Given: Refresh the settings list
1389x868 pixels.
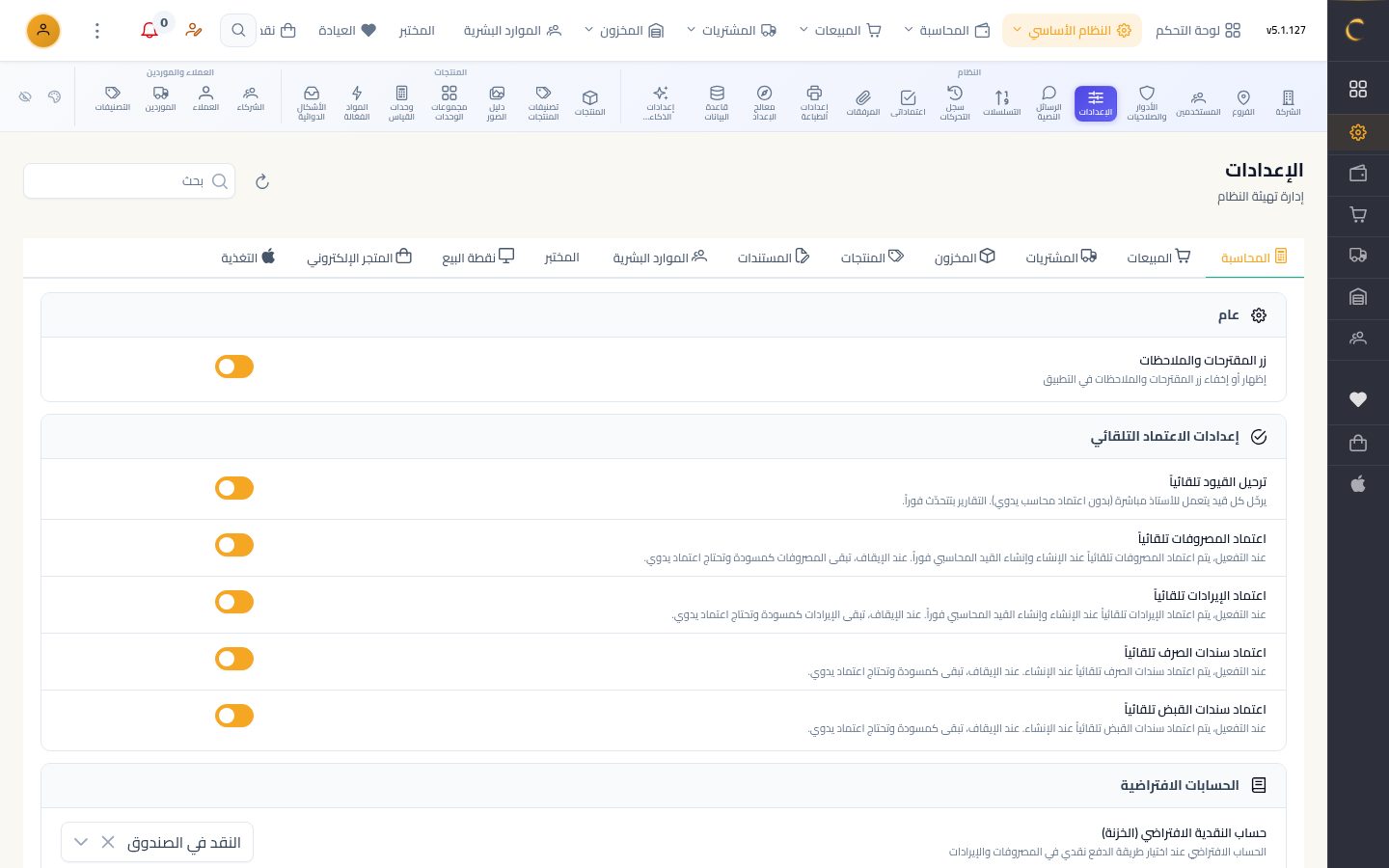Looking at the screenshot, I should 261,181.
